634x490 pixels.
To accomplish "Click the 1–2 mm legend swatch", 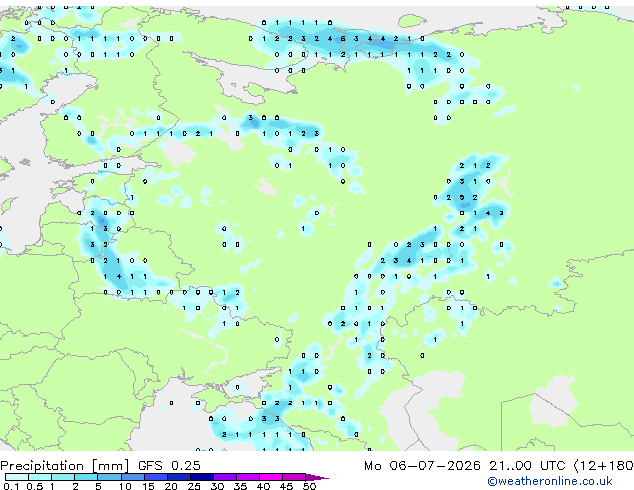I will click(63, 477).
